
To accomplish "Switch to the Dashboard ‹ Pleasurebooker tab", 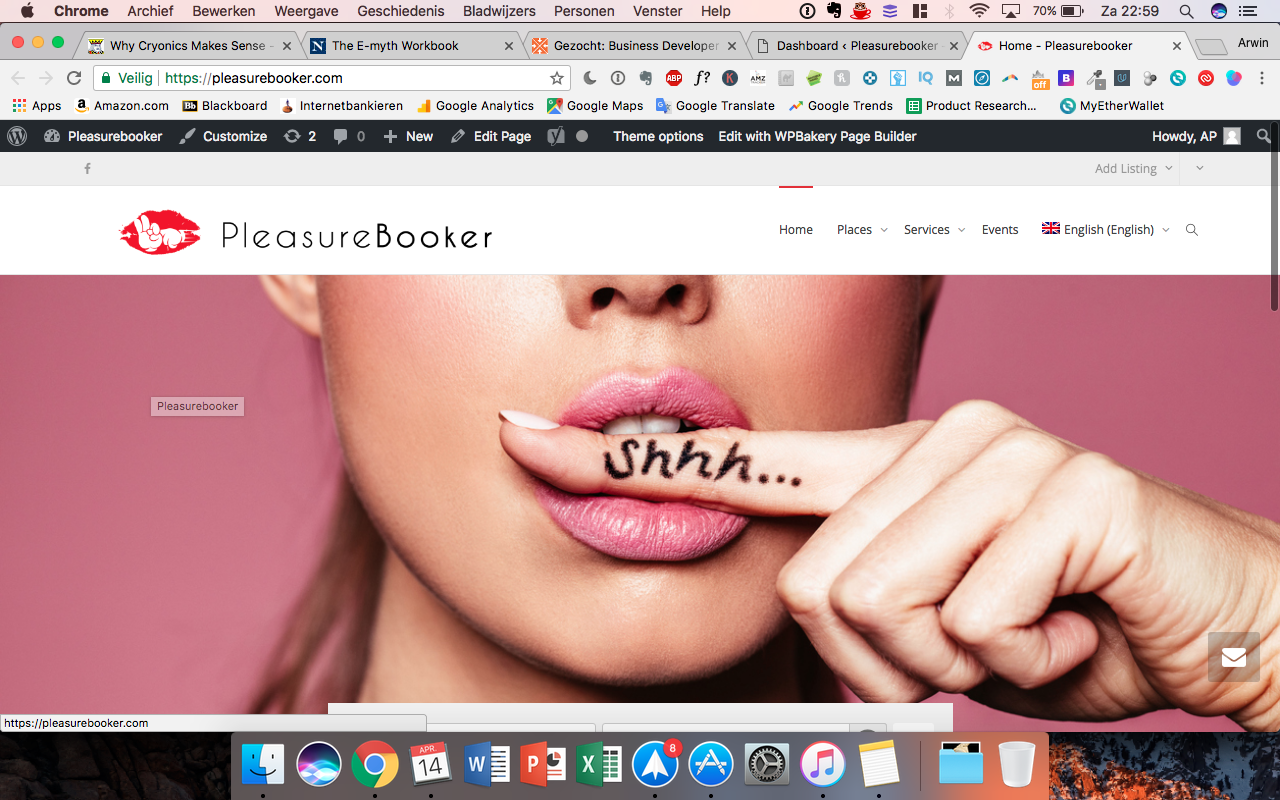I will 855,46.
